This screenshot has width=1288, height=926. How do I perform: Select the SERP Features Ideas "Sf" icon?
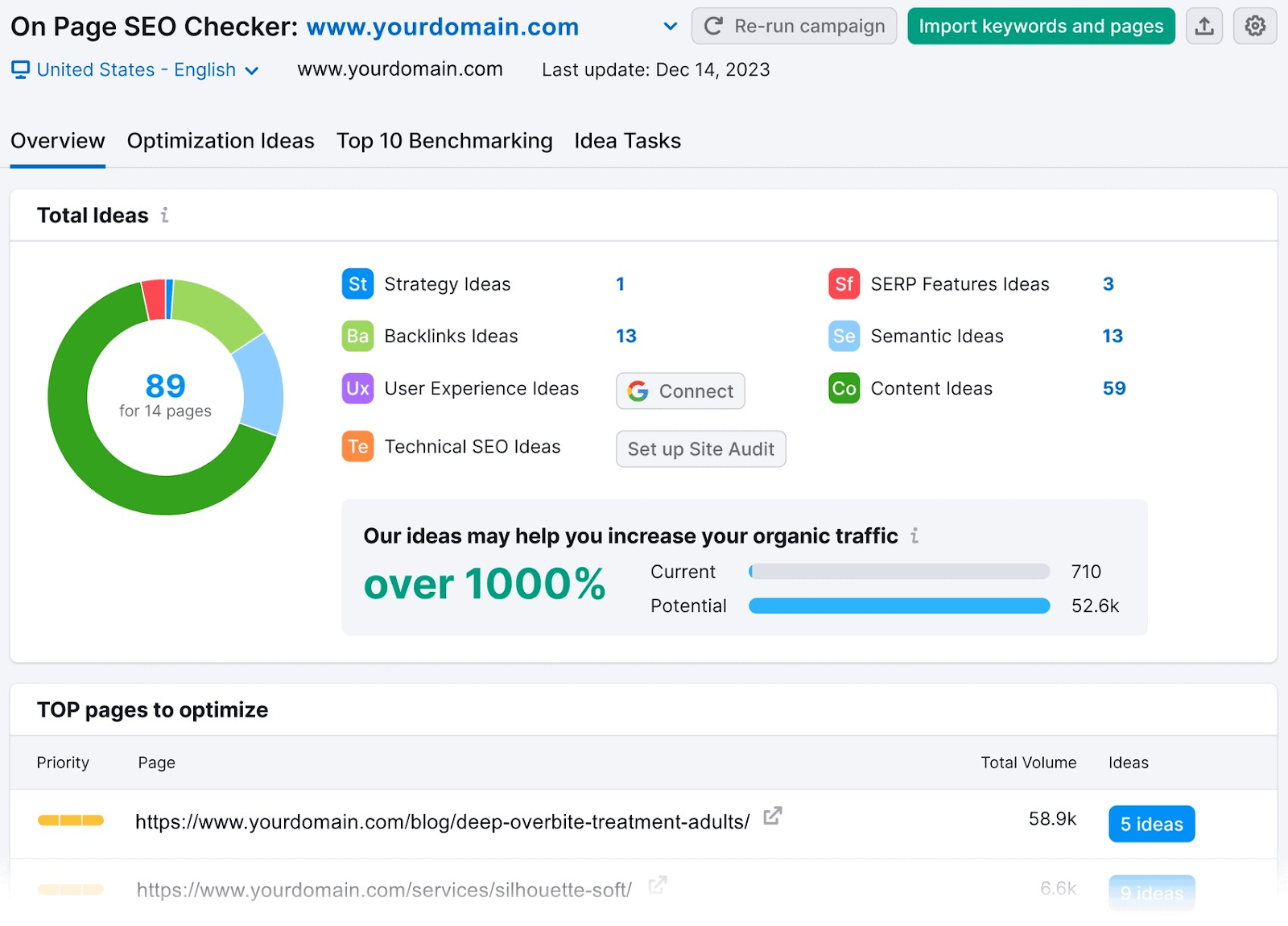843,283
